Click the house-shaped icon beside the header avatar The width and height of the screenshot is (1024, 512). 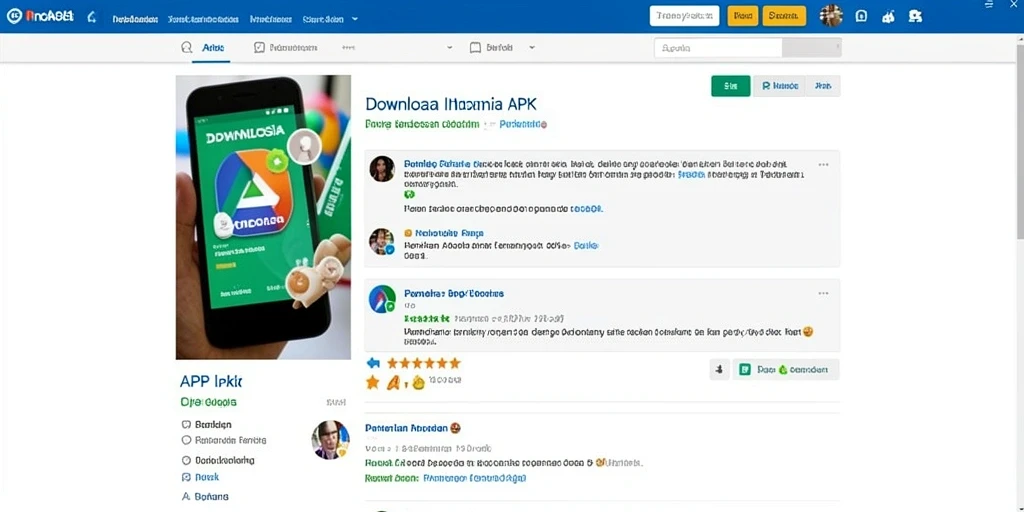[861, 16]
